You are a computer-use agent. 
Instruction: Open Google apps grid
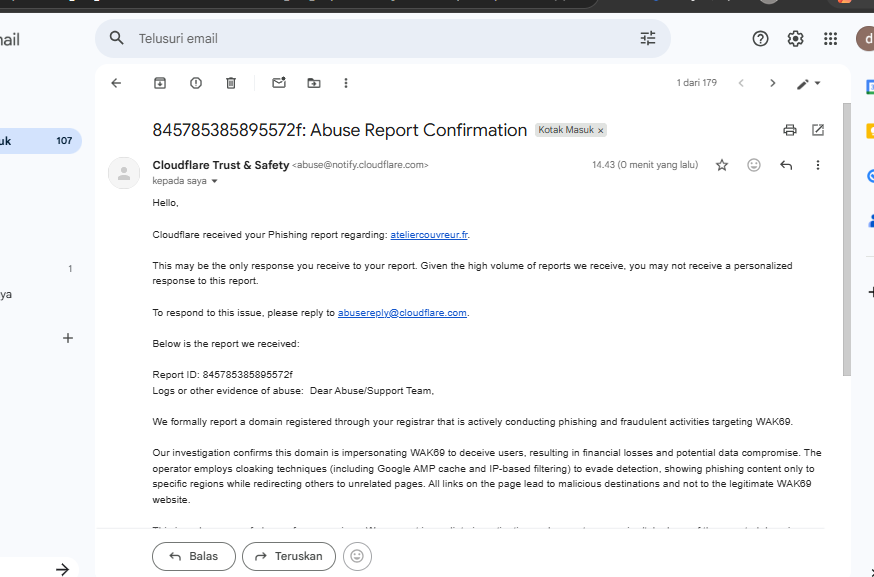tap(831, 38)
